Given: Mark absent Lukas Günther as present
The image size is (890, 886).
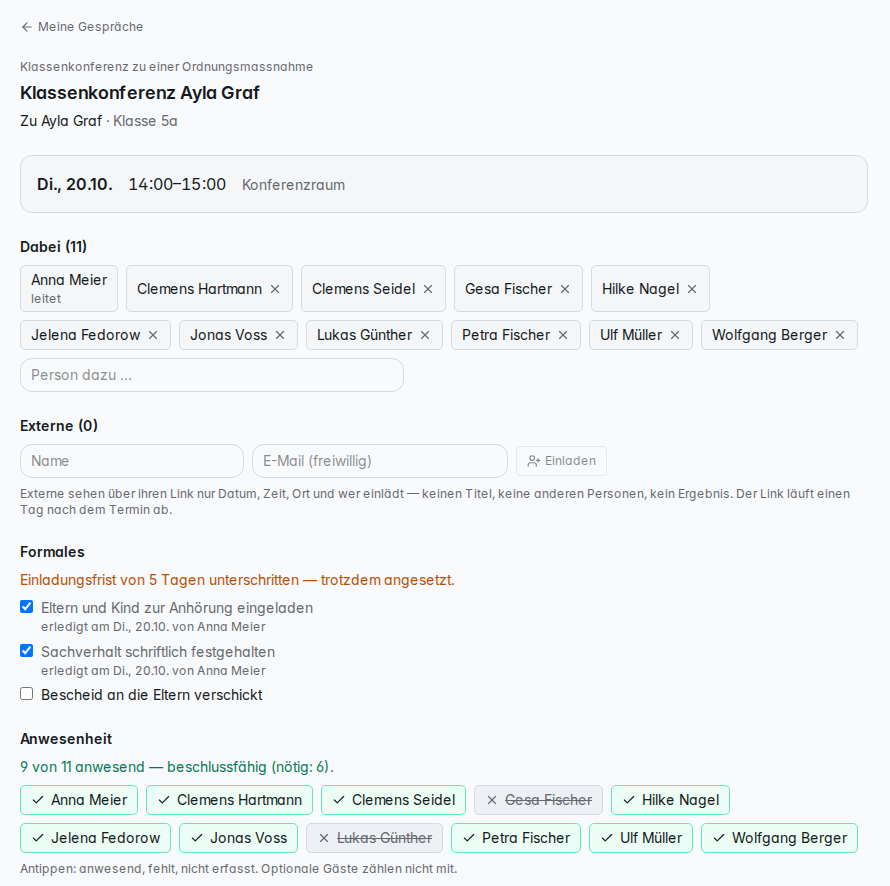Looking at the screenshot, I should click(375, 838).
